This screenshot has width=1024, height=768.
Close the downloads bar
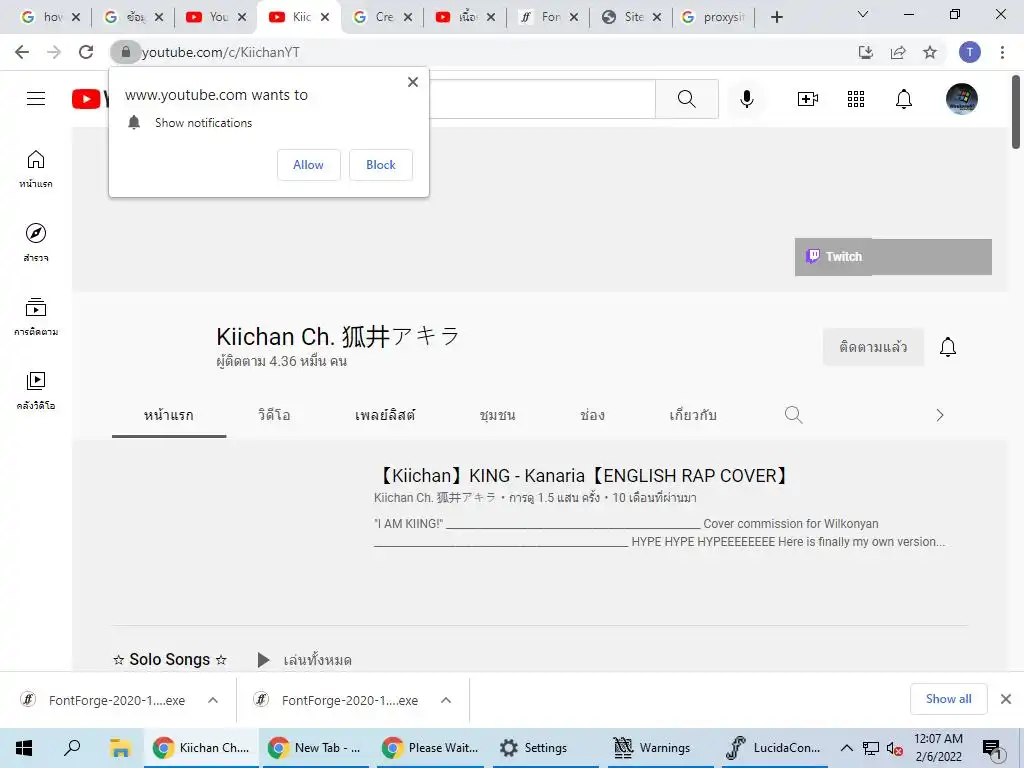(x=1006, y=699)
